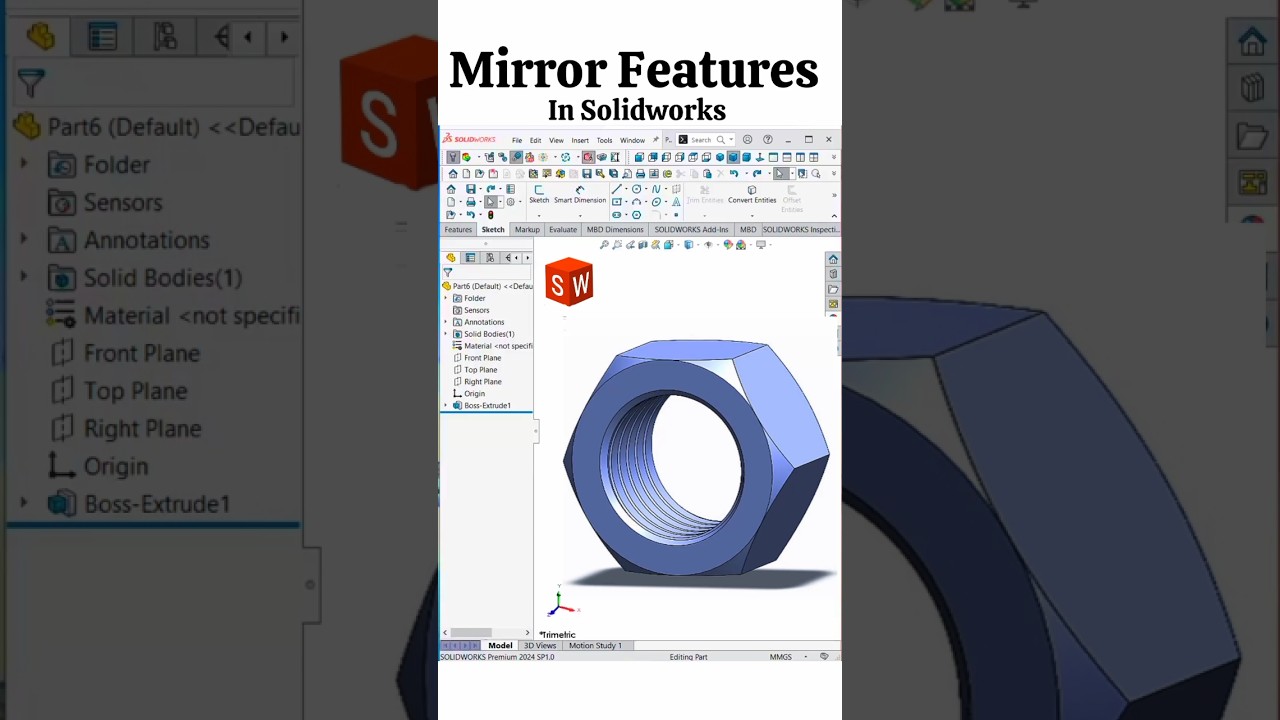Click the 'Editing Part' status text

688,657
